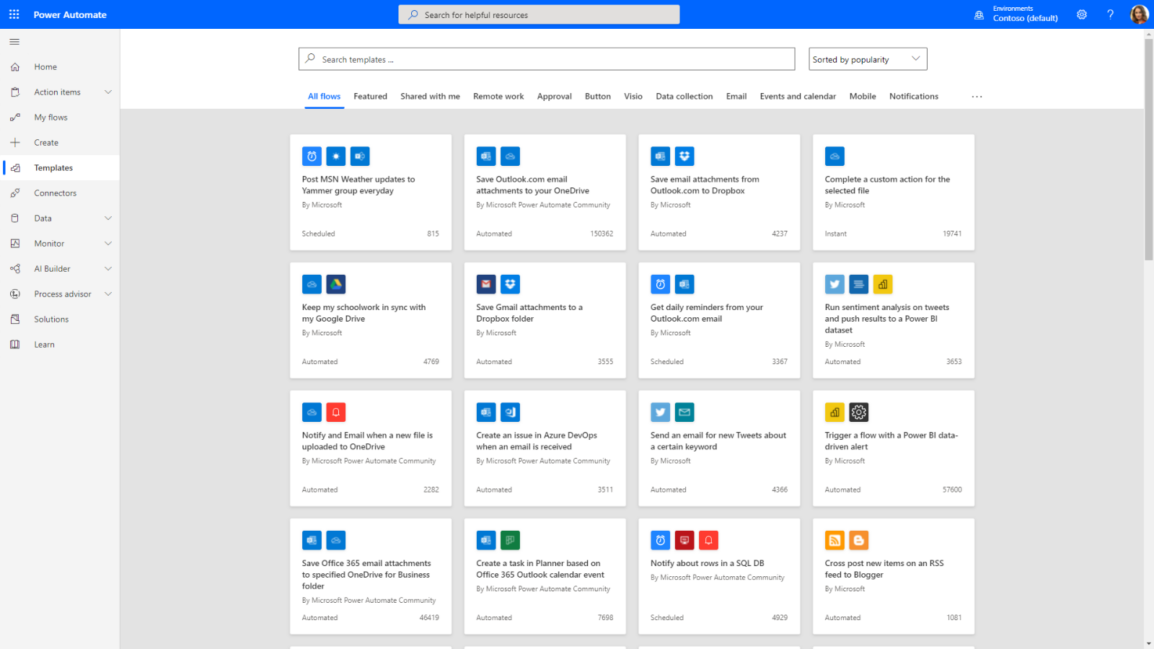Click the Dropbox icon on the Gmail attachments template
This screenshot has width=1154, height=649.
(x=510, y=284)
